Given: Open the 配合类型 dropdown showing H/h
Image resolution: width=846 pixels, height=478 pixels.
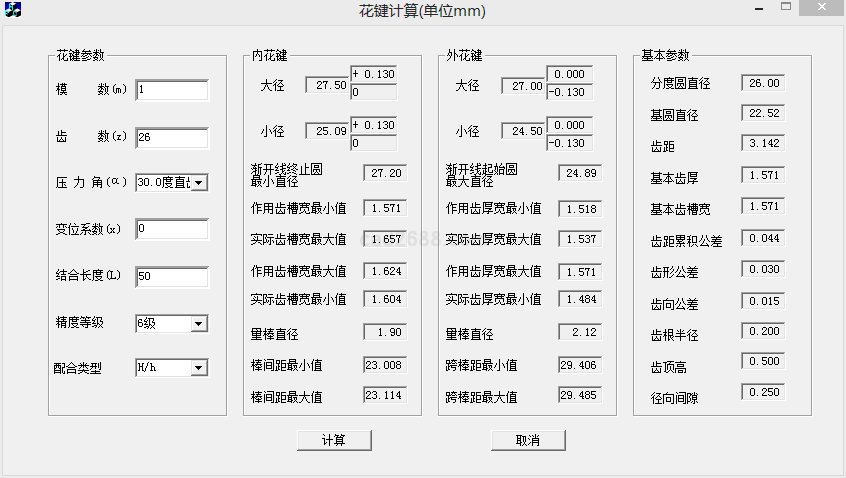Looking at the screenshot, I should click(198, 368).
